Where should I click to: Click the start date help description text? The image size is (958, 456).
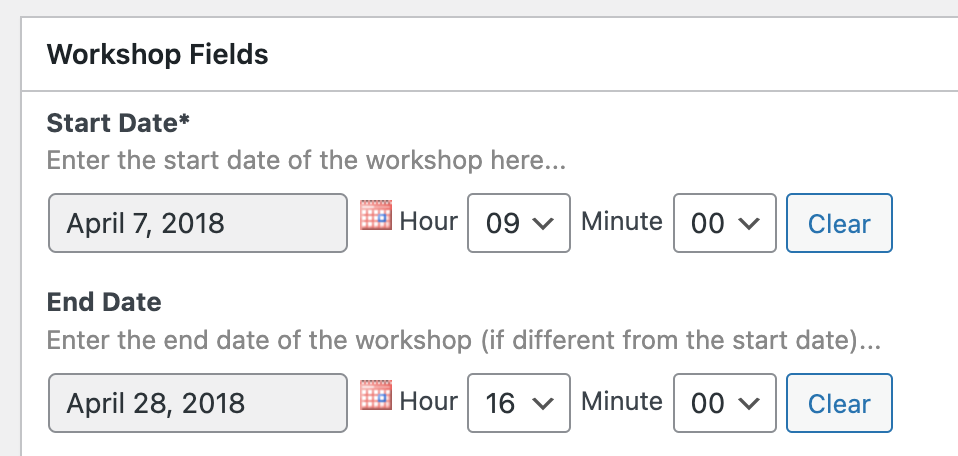pos(306,161)
